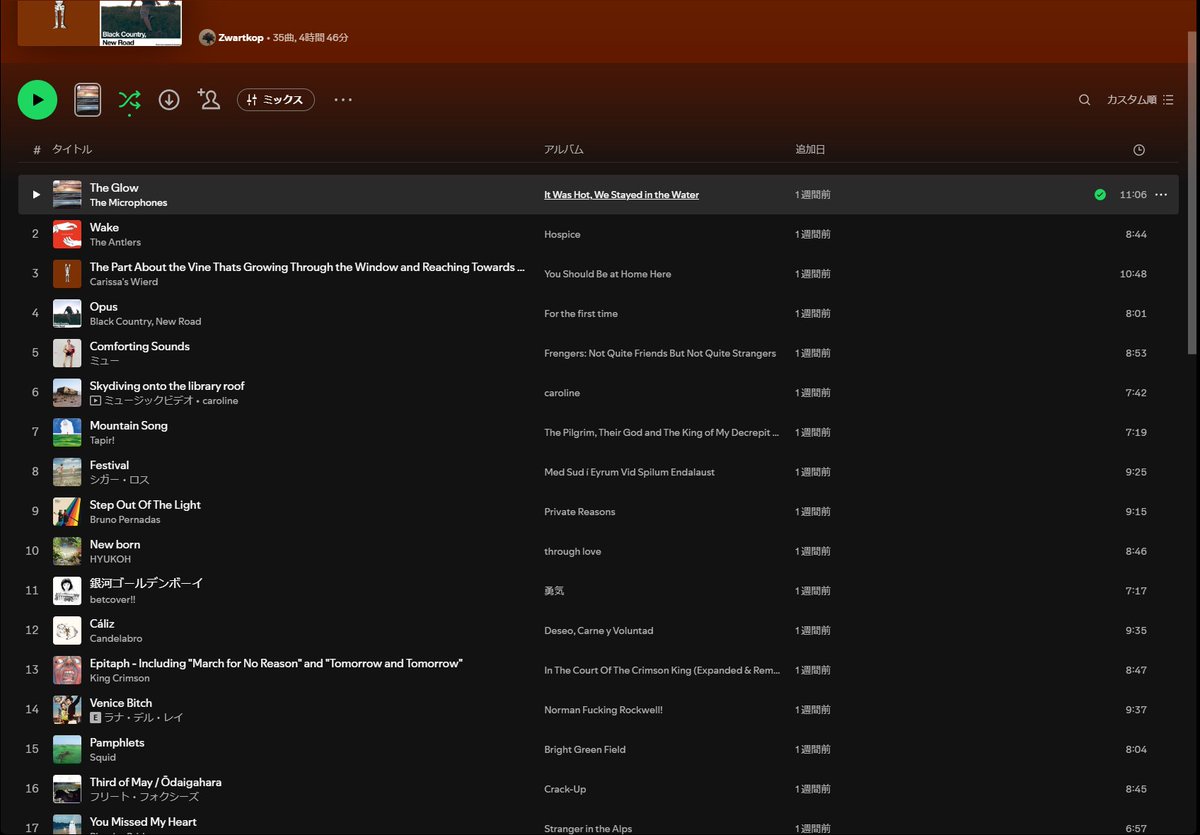Toggle shuffle playback
This screenshot has height=835, width=1200.
(x=129, y=100)
